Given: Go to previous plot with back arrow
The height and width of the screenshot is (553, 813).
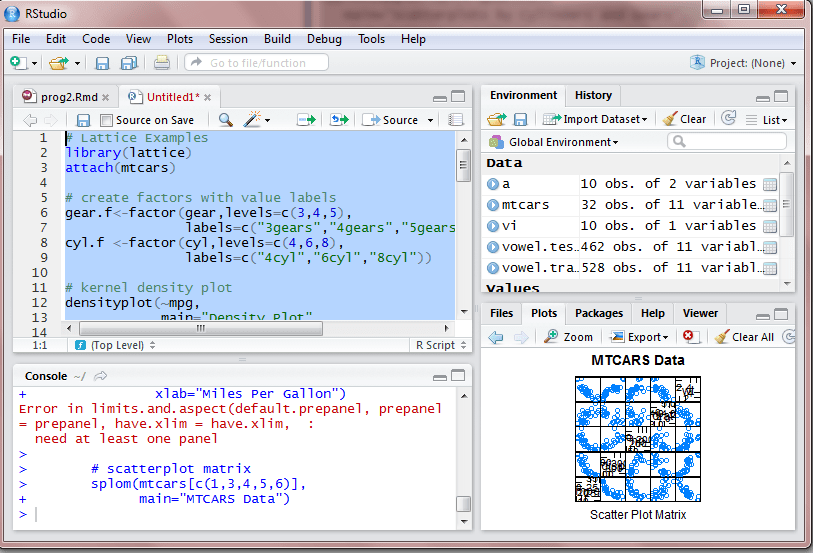Looking at the screenshot, I should [x=496, y=337].
